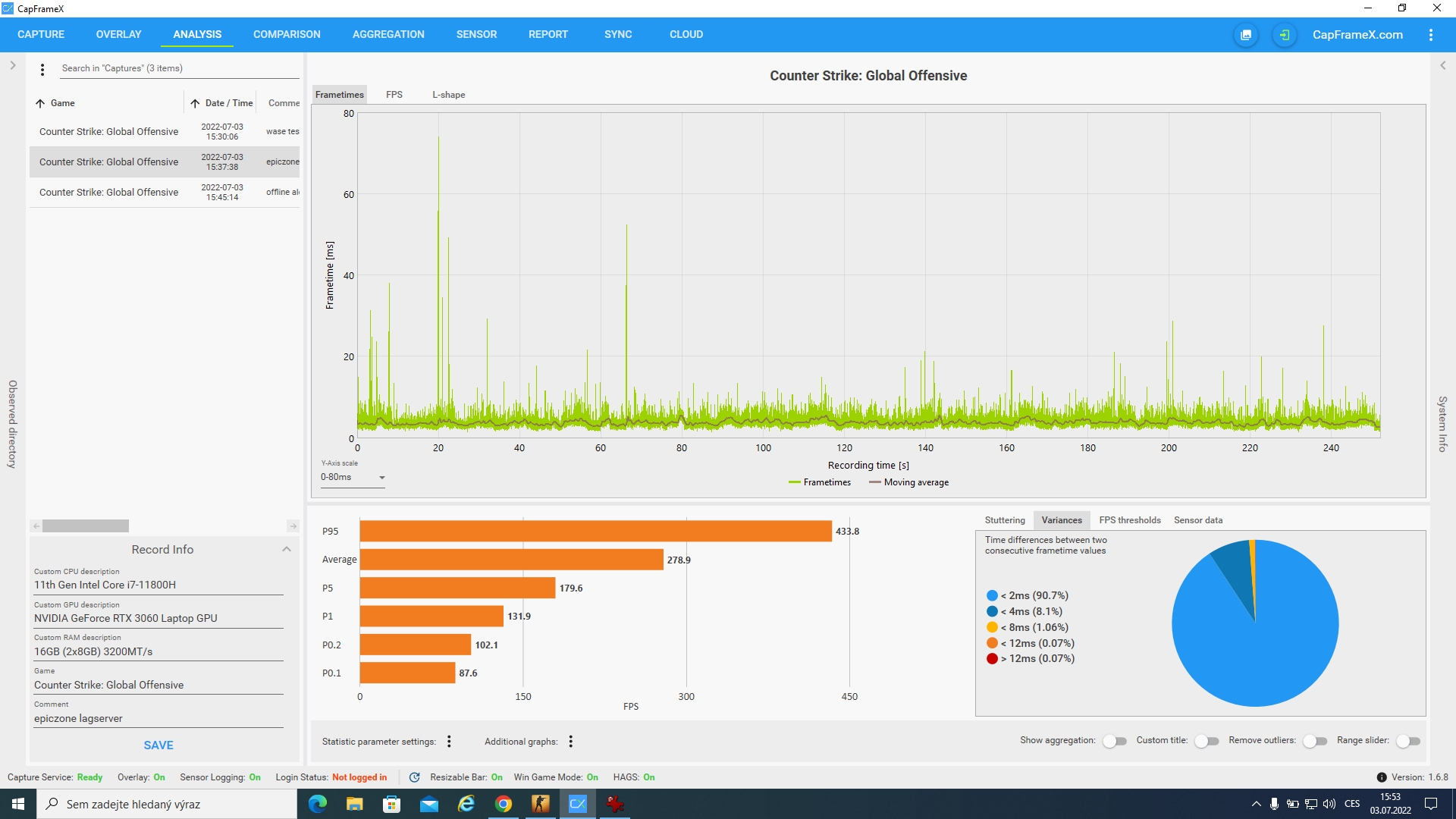
Task: Open Mail app from taskbar
Action: [429, 804]
